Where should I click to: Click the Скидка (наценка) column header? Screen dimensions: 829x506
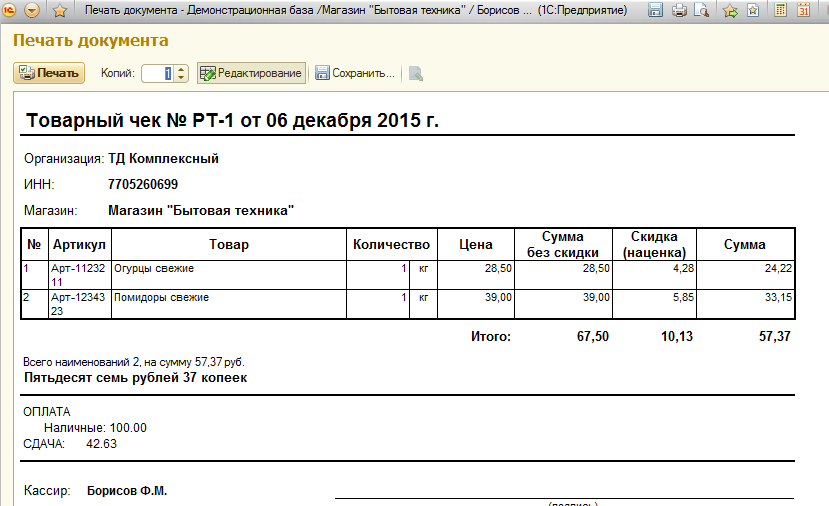coord(655,244)
